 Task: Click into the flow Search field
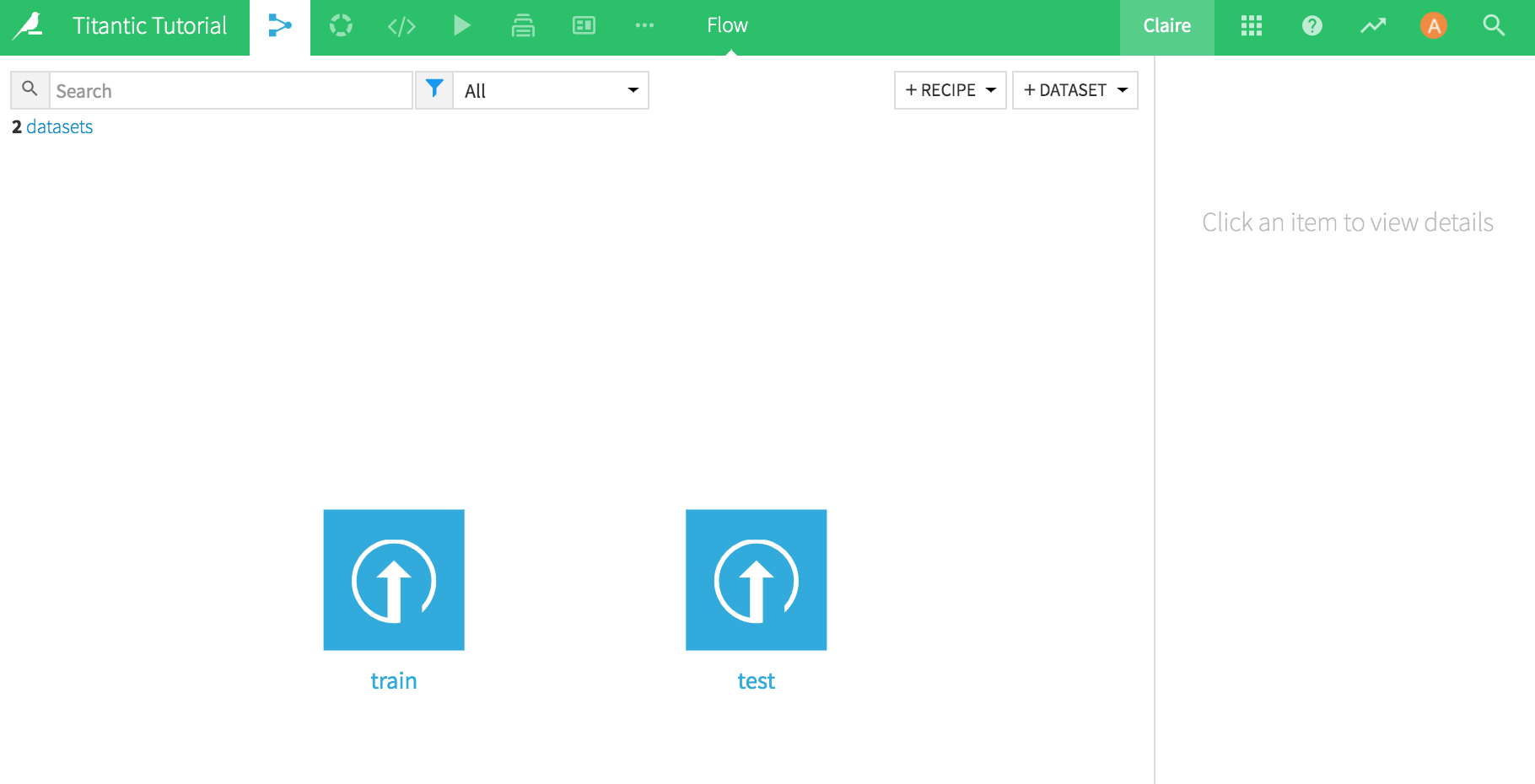point(230,90)
